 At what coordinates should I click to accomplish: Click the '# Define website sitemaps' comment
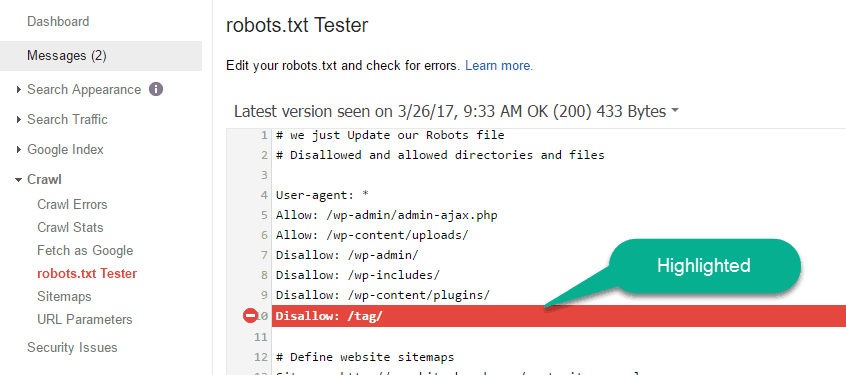tap(365, 357)
